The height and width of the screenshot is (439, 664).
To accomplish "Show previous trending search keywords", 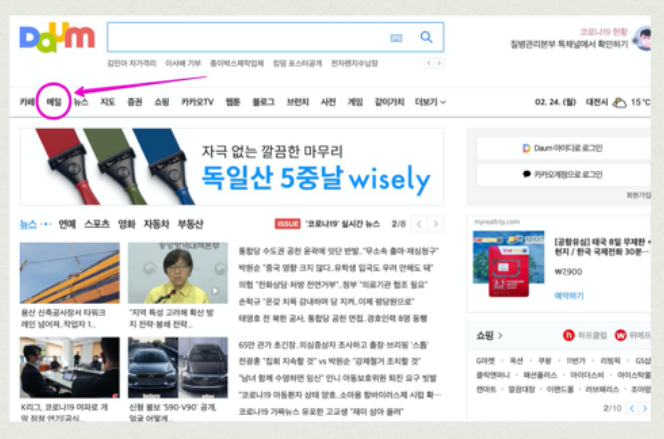I will click(429, 63).
